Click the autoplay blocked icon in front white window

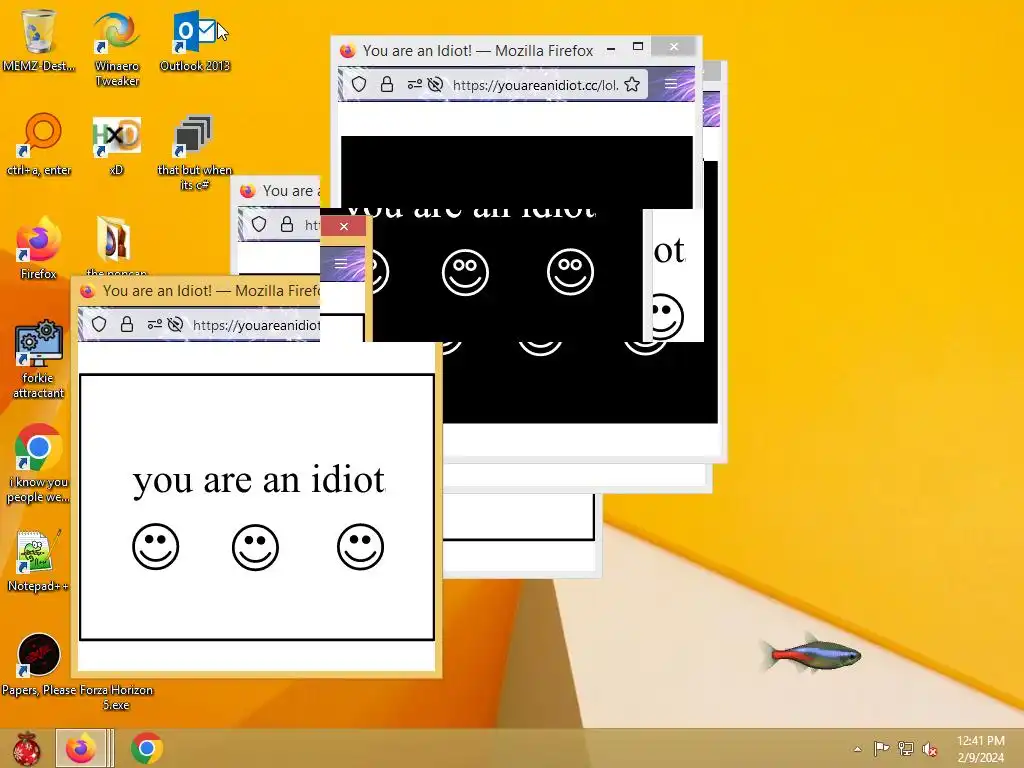click(175, 325)
